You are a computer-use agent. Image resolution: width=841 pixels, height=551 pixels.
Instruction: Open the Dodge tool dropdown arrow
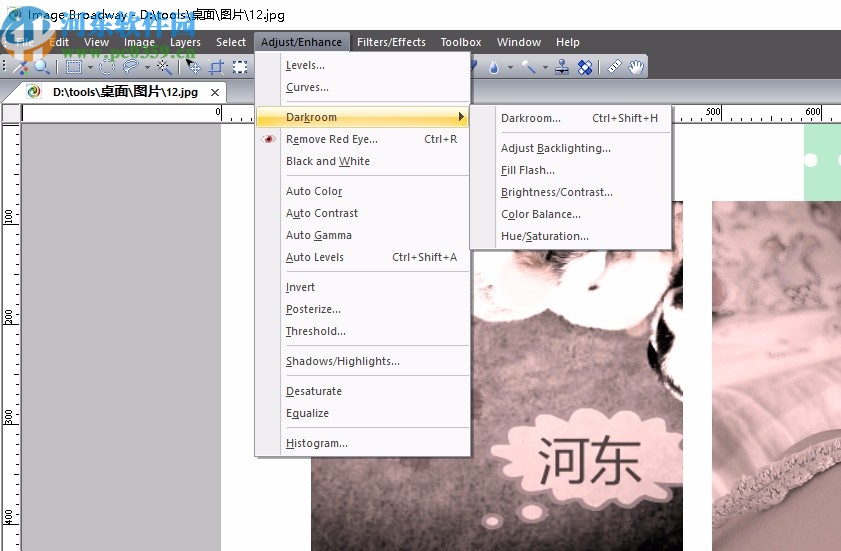click(x=545, y=67)
